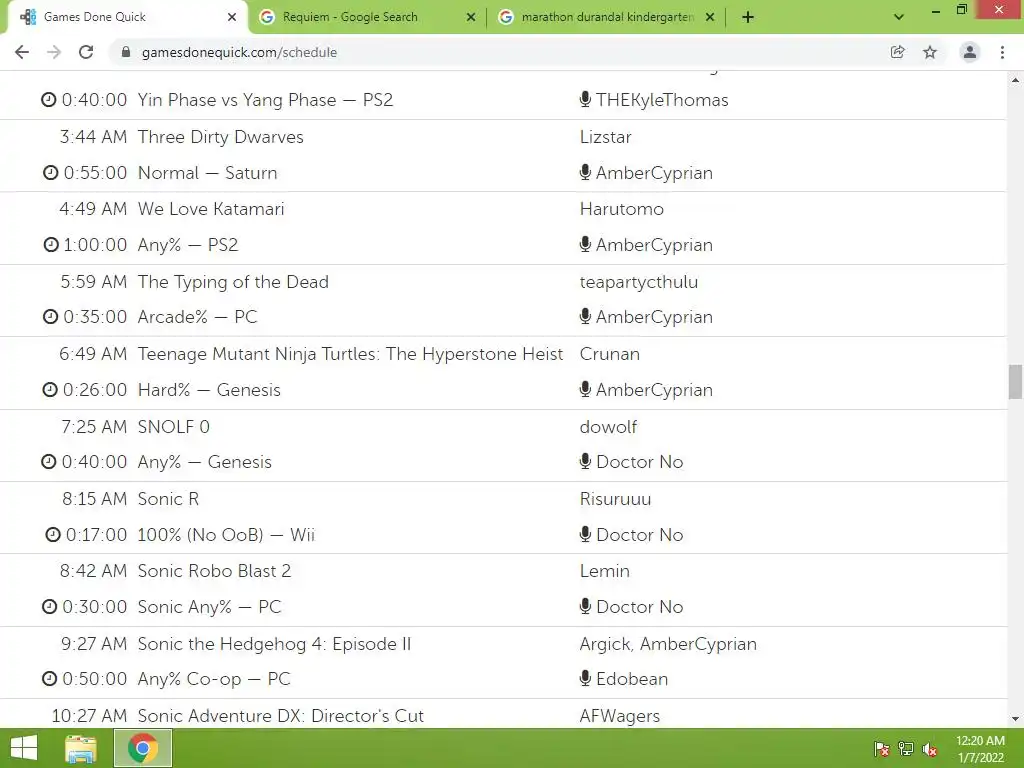Screen dimensions: 1024x768
Task: Switch to the Games Done Quick tab
Action: [x=127, y=17]
